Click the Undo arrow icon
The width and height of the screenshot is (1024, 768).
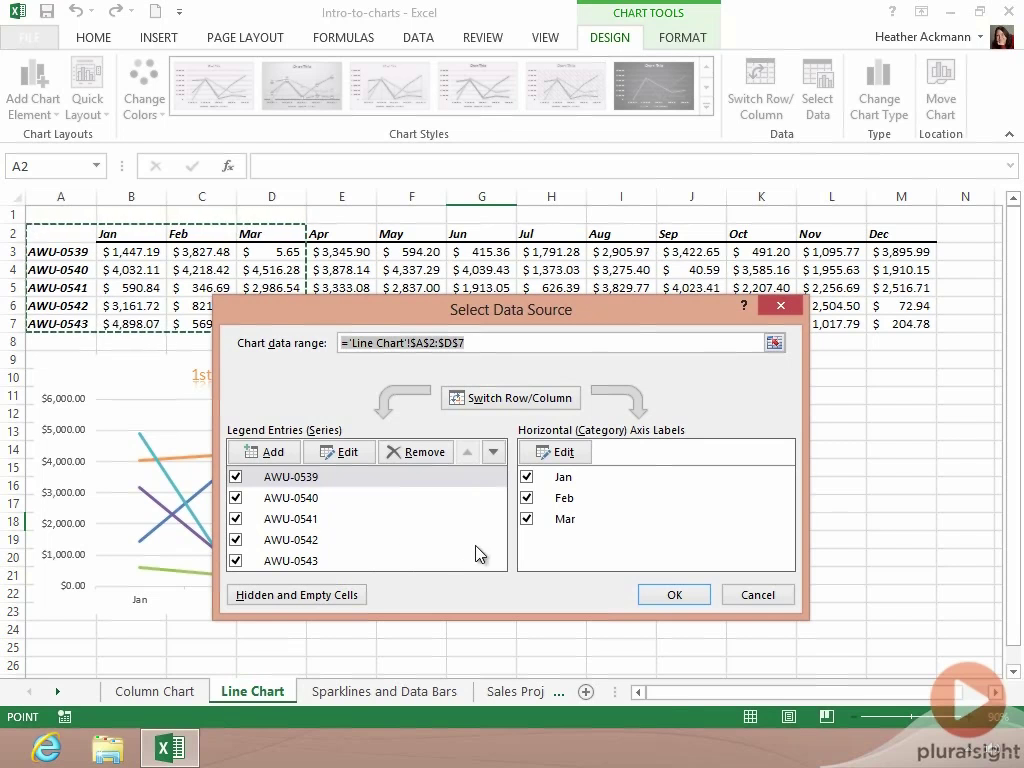[x=76, y=11]
